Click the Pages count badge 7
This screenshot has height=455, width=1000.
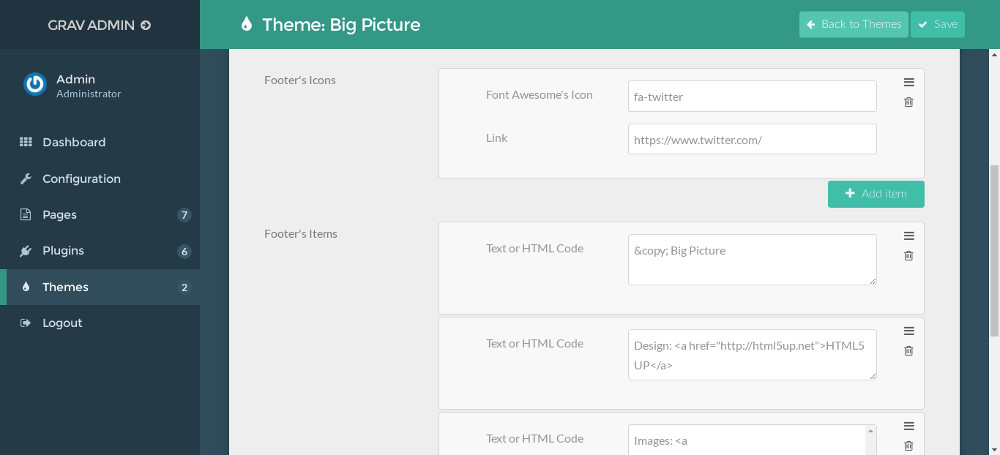(184, 215)
